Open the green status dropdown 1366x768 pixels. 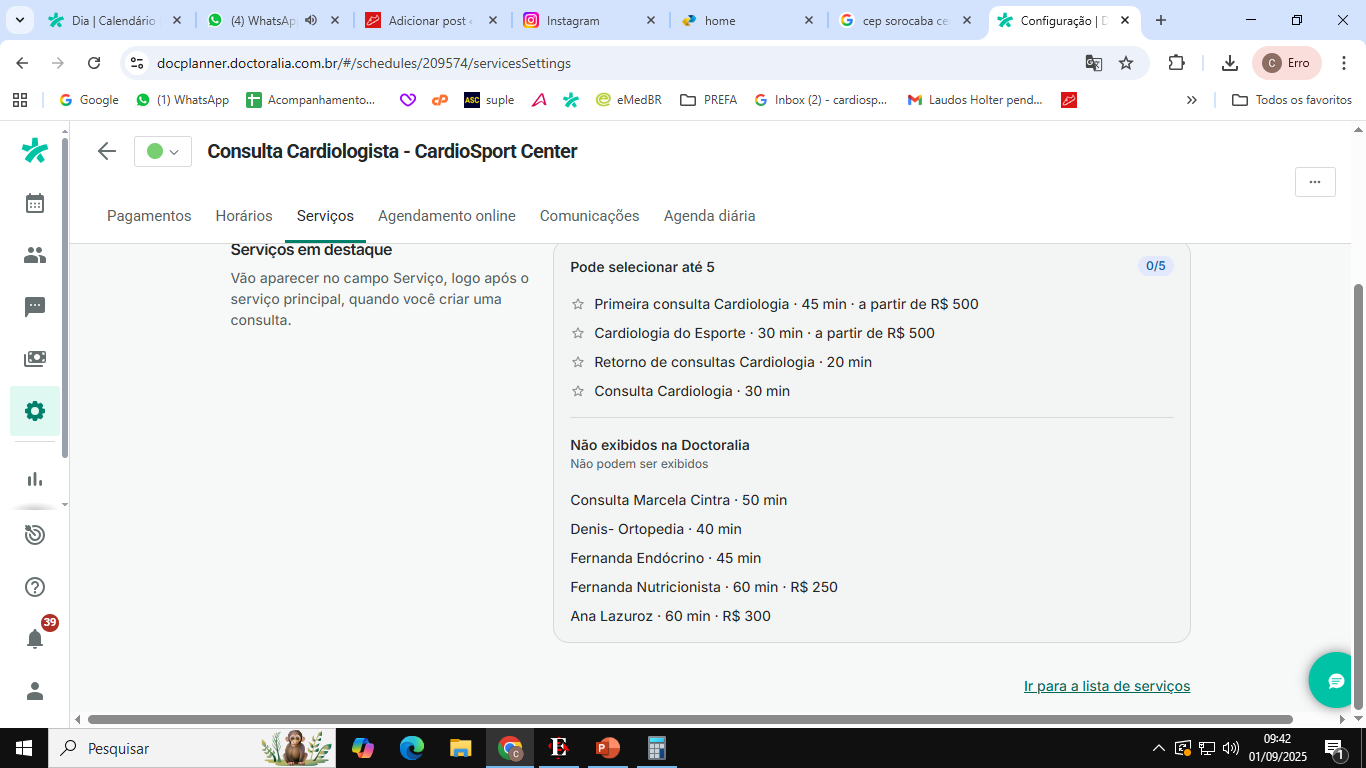click(x=163, y=152)
